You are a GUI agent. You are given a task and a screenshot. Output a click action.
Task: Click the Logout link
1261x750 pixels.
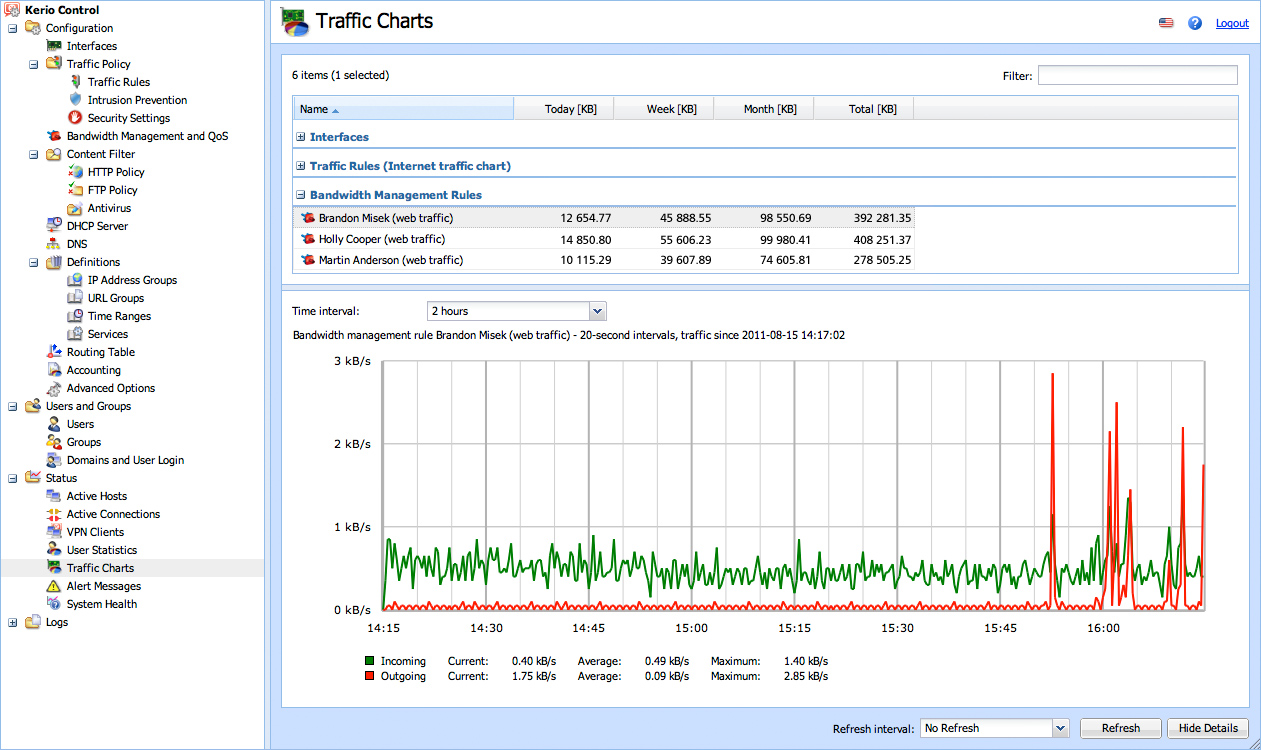point(1232,23)
